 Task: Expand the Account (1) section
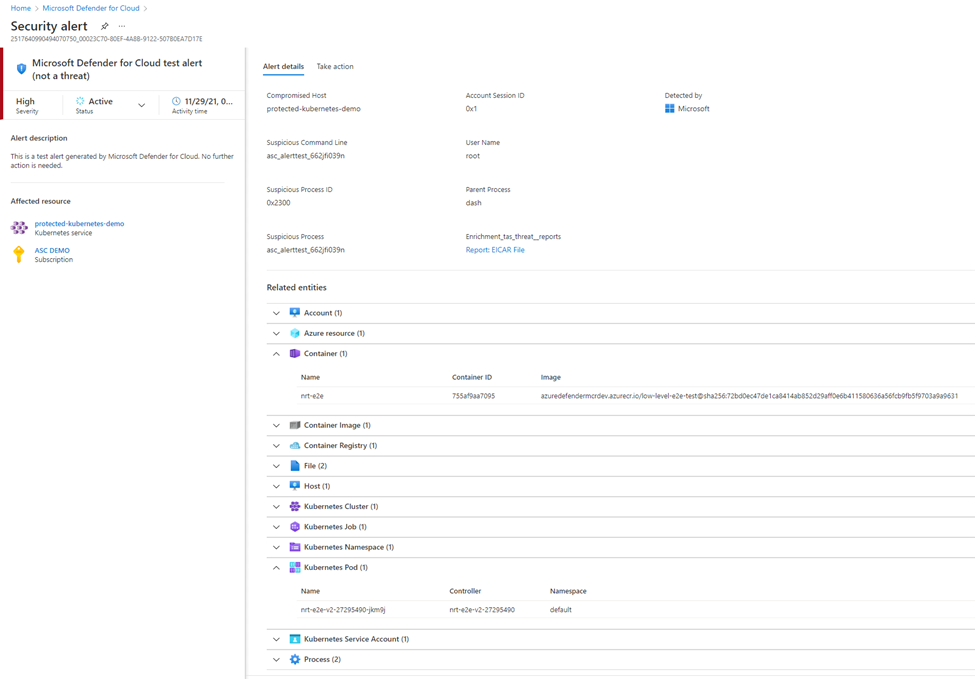276,313
